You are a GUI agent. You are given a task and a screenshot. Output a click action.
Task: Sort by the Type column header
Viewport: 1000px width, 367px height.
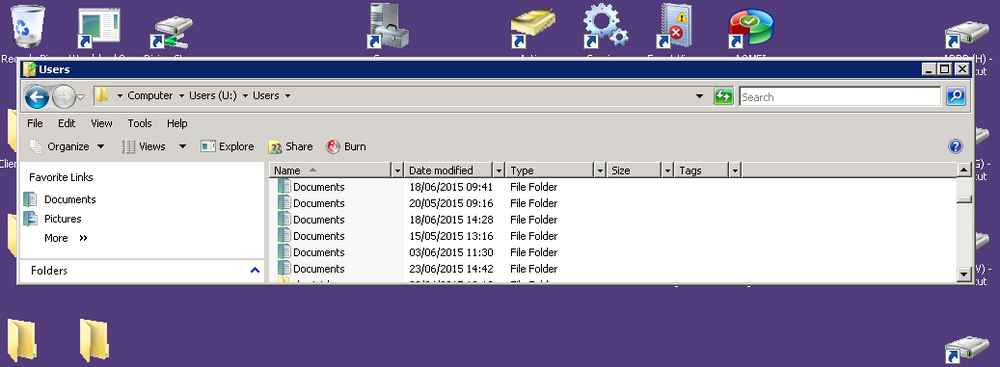coord(550,170)
